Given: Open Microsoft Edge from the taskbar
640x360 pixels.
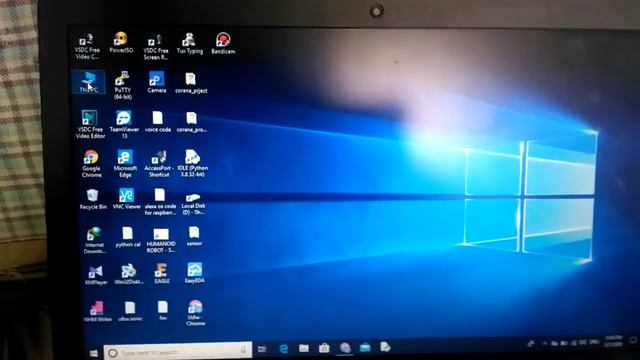Looking at the screenshot, I should tap(283, 349).
